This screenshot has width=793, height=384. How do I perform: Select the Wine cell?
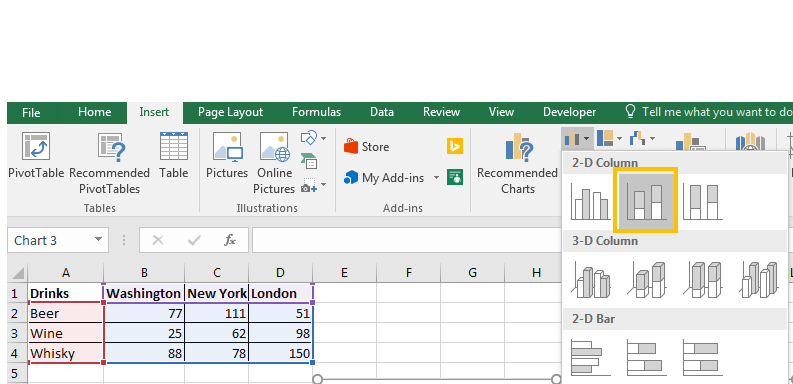tap(66, 333)
